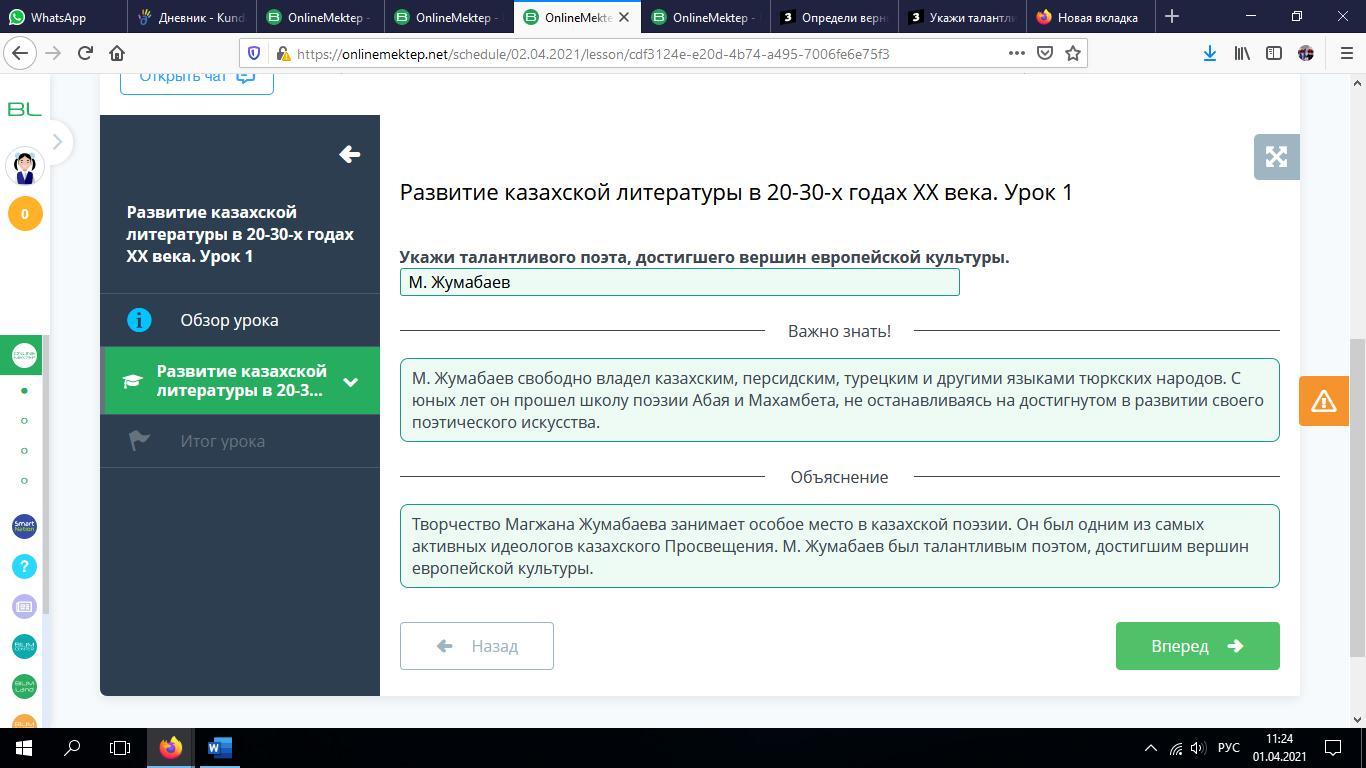Click the Вперед button
1366x768 pixels.
pyautogui.click(x=1197, y=646)
